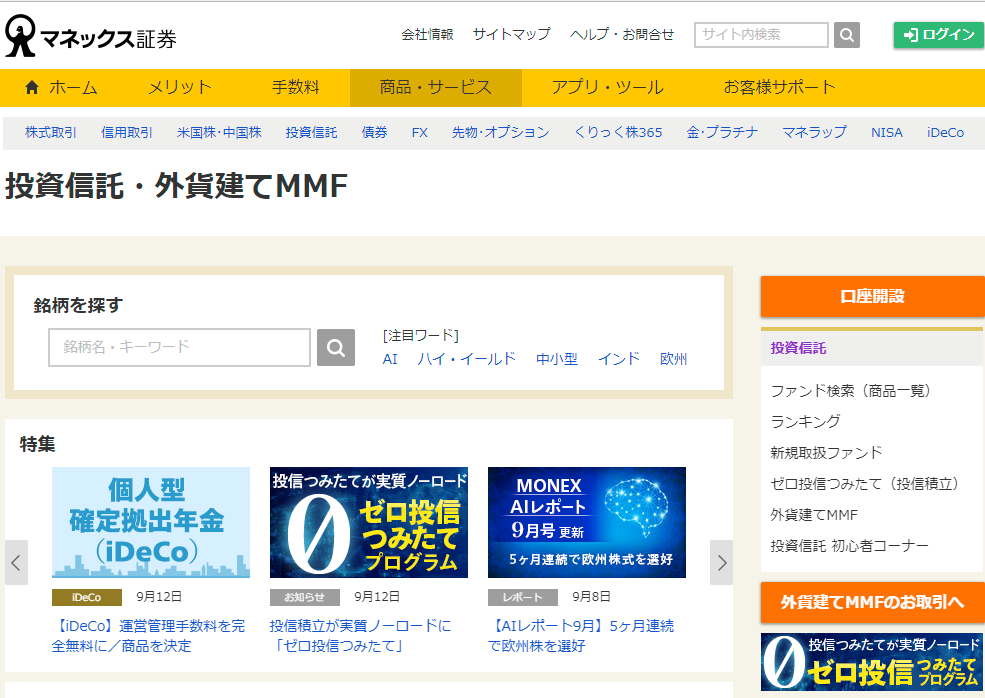Show next featured articles with right arrow
The image size is (985, 698).
click(721, 562)
